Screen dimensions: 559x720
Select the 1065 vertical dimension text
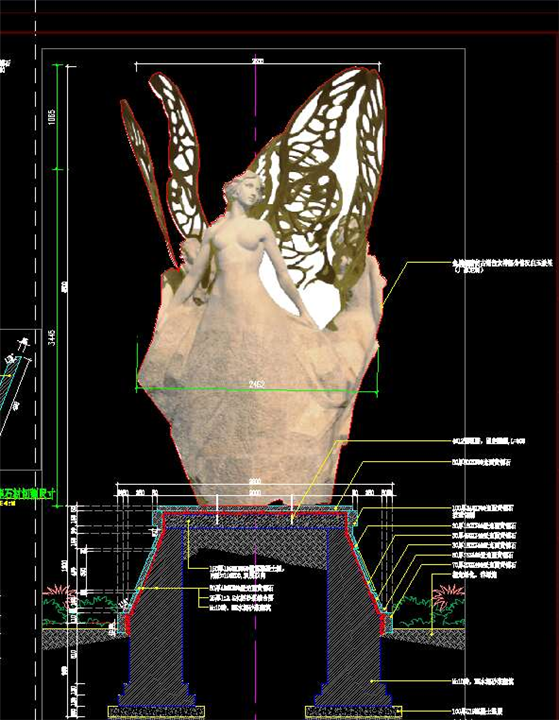click(51, 117)
